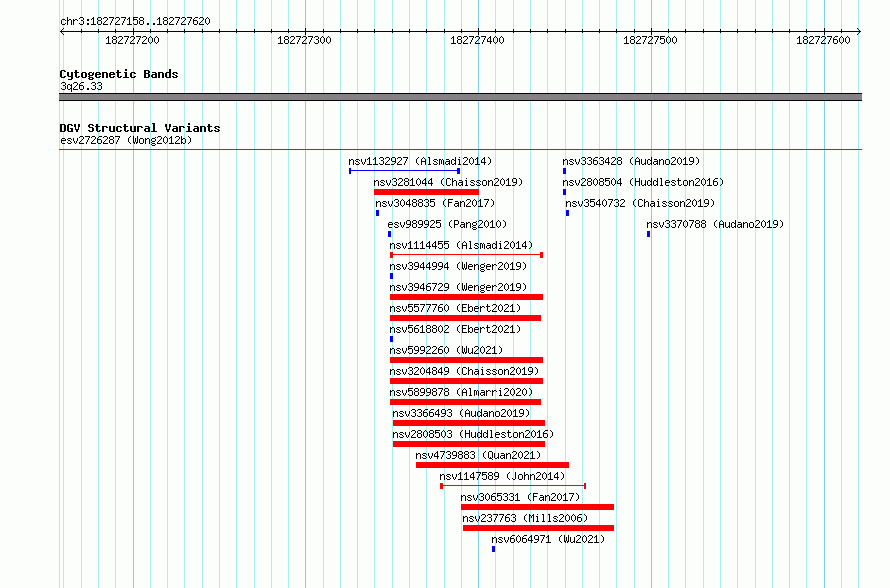Viewport: 890px width, 588px height.
Task: Click the red bar under nsv4739883
Action: 492,465
